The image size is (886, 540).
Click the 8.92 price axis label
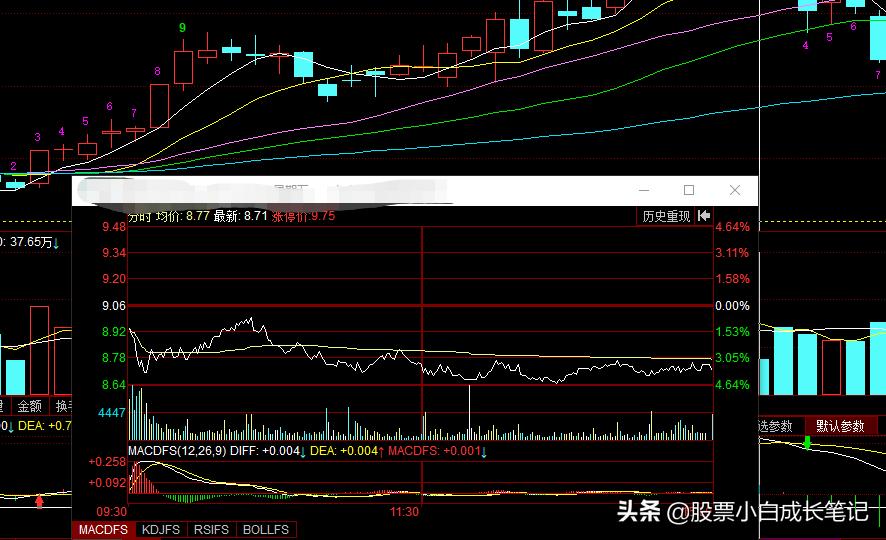[114, 332]
